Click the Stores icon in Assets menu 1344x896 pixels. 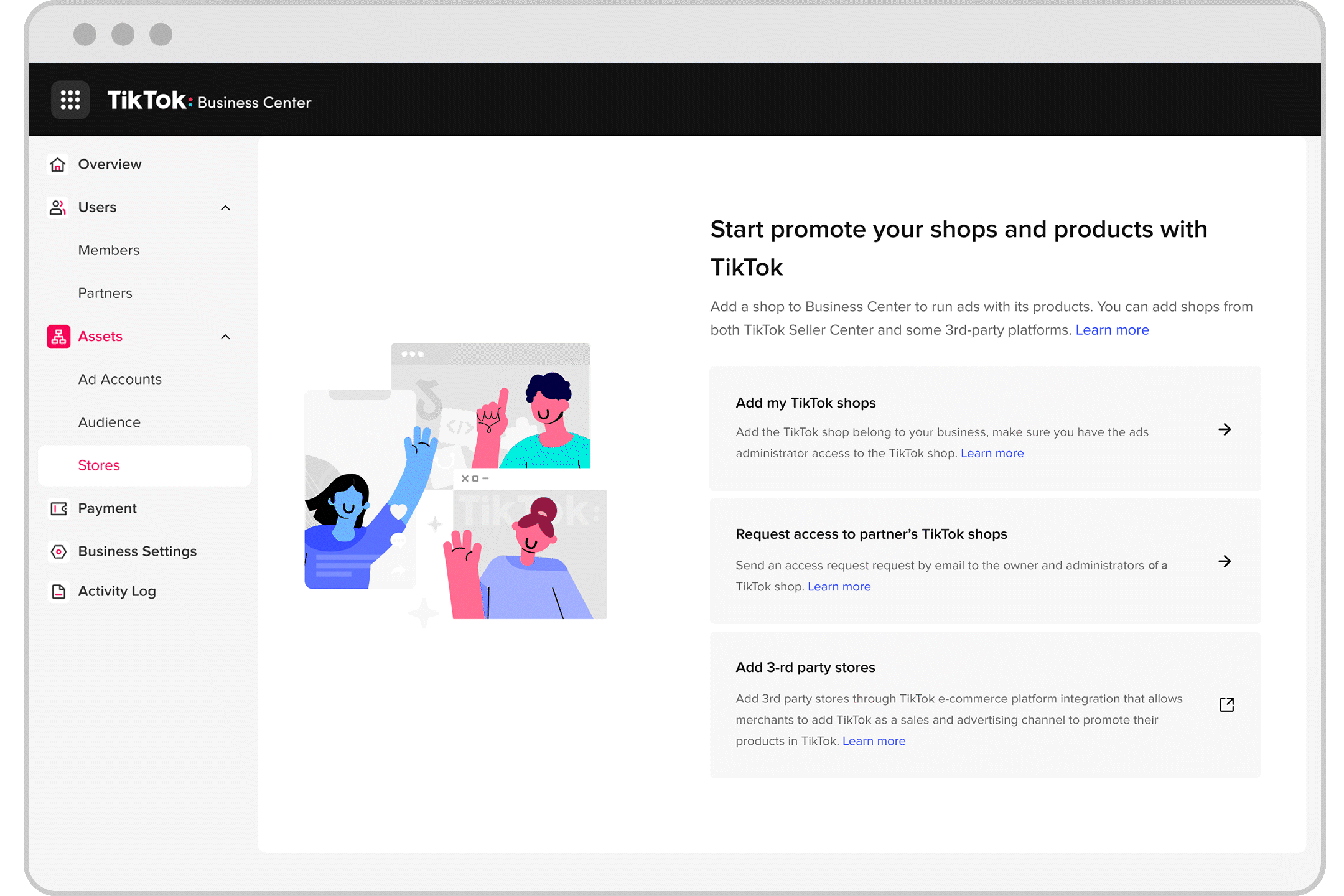click(99, 465)
